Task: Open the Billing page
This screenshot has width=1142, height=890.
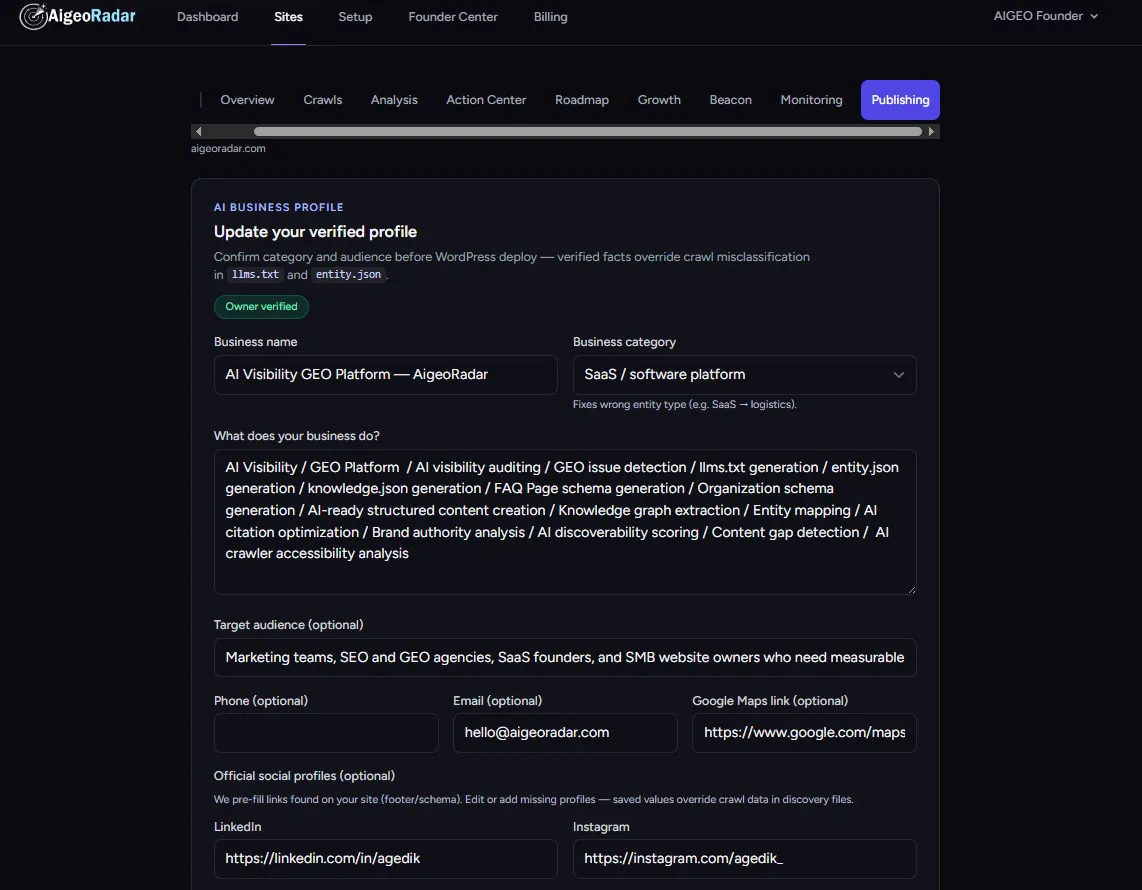Action: coord(550,17)
